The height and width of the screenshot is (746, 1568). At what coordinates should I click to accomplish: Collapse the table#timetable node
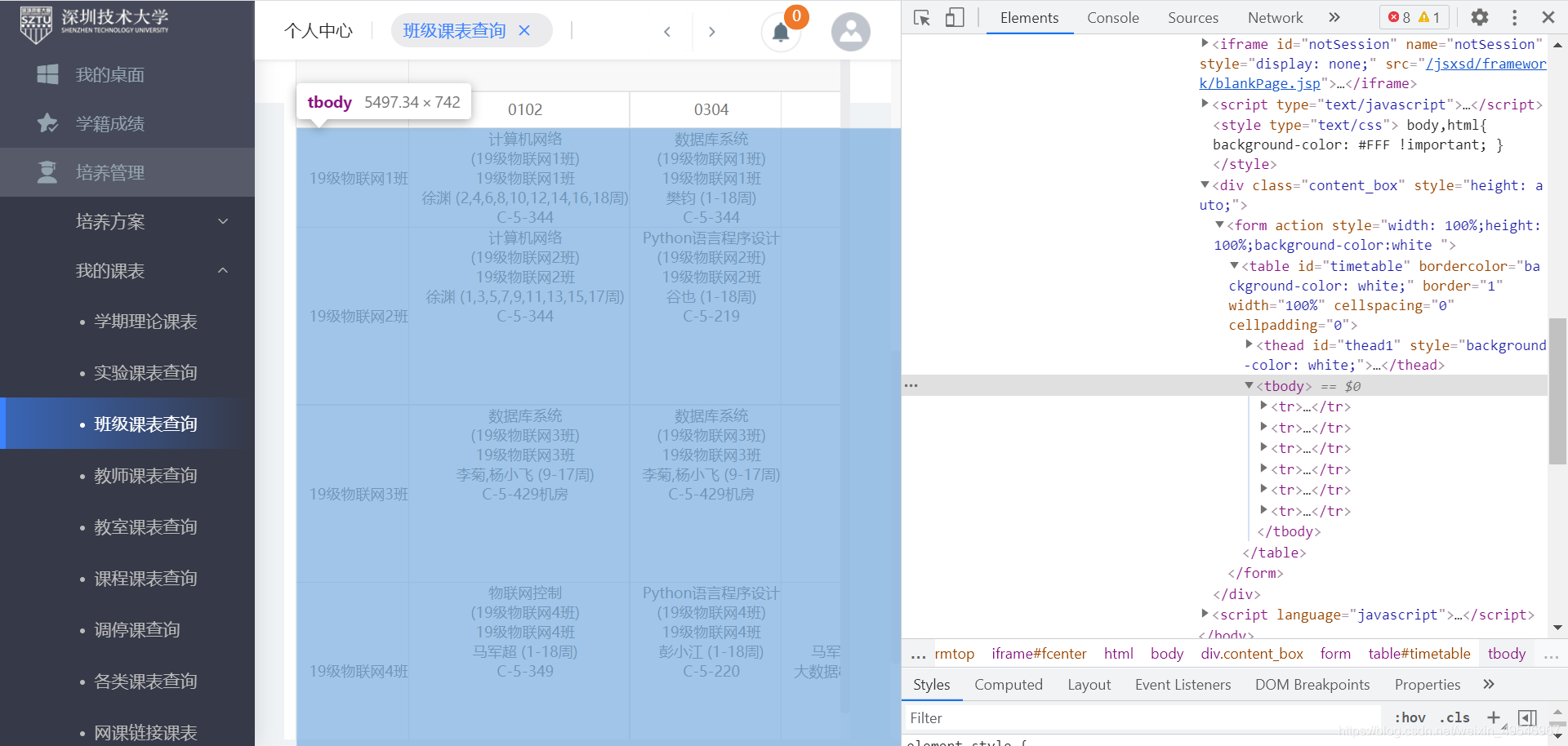click(1234, 265)
